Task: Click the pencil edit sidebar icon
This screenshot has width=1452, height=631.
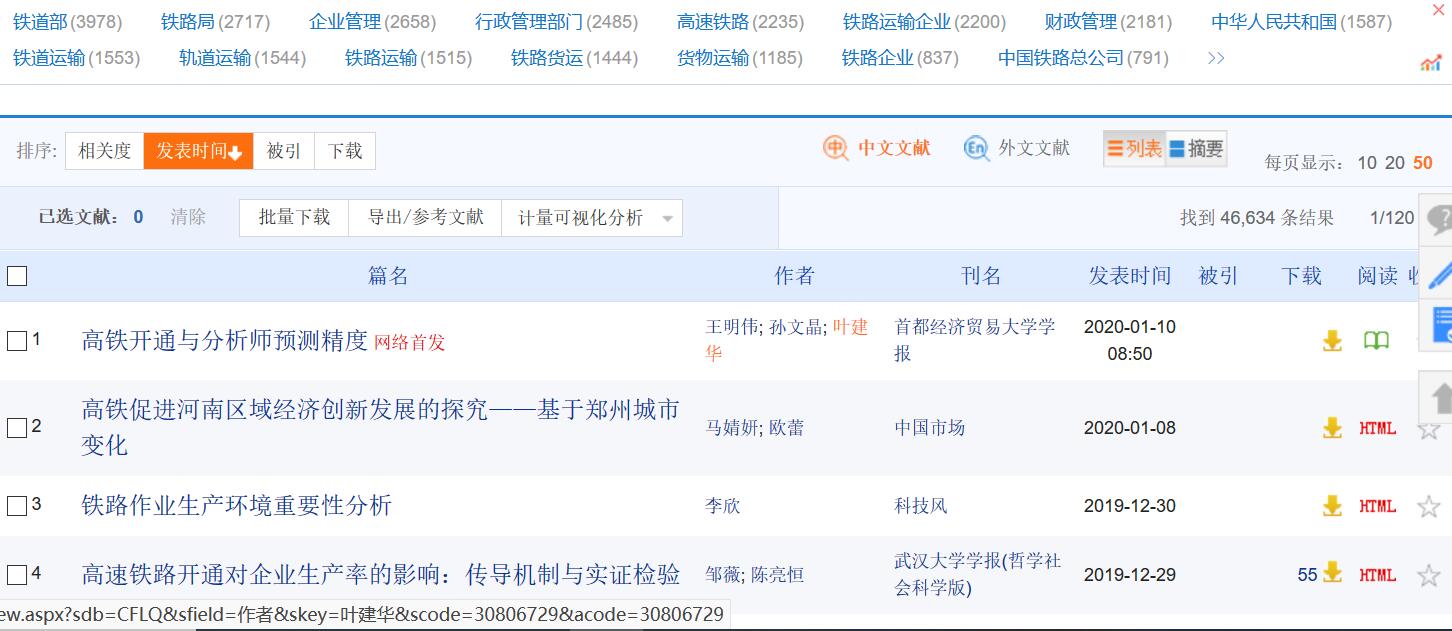Action: click(x=1438, y=272)
